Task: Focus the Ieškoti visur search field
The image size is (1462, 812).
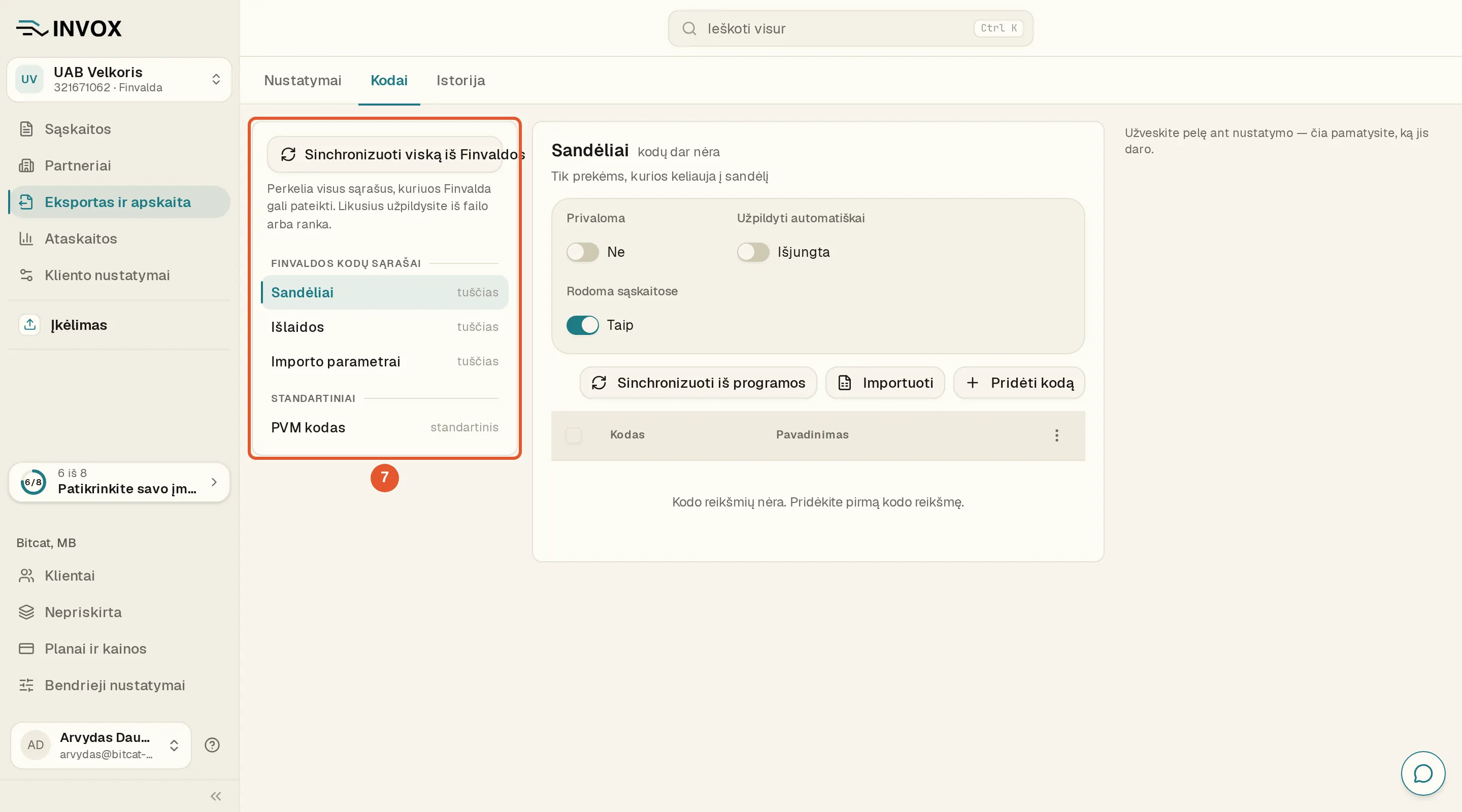Action: click(x=850, y=28)
